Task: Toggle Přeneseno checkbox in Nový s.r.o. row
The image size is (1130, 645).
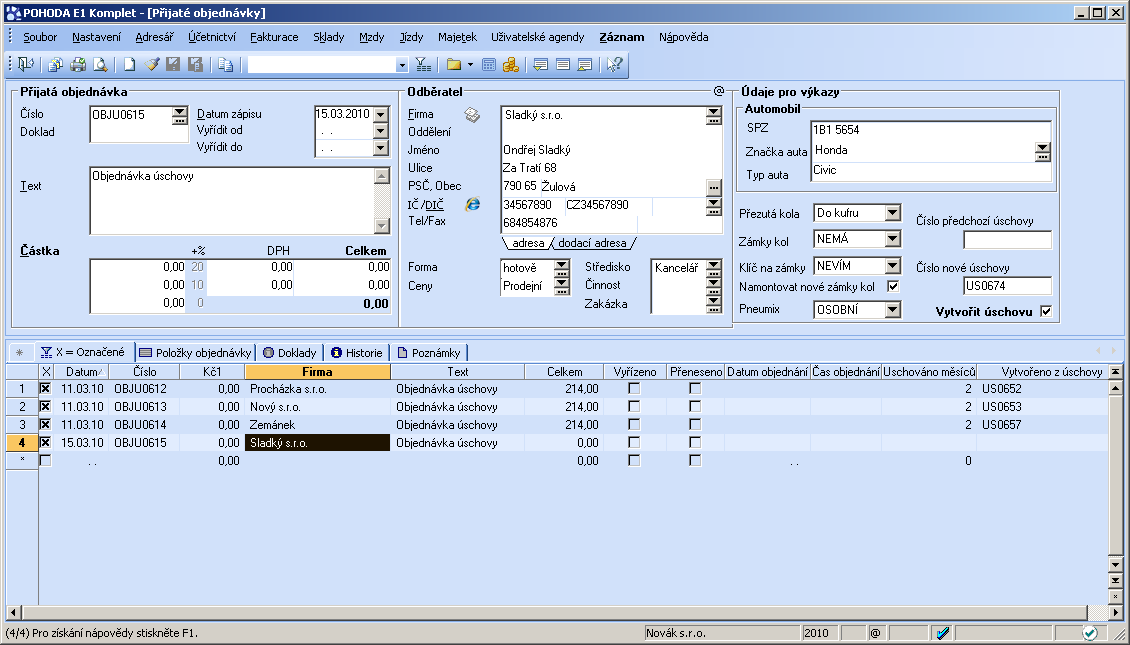Action: click(695, 406)
